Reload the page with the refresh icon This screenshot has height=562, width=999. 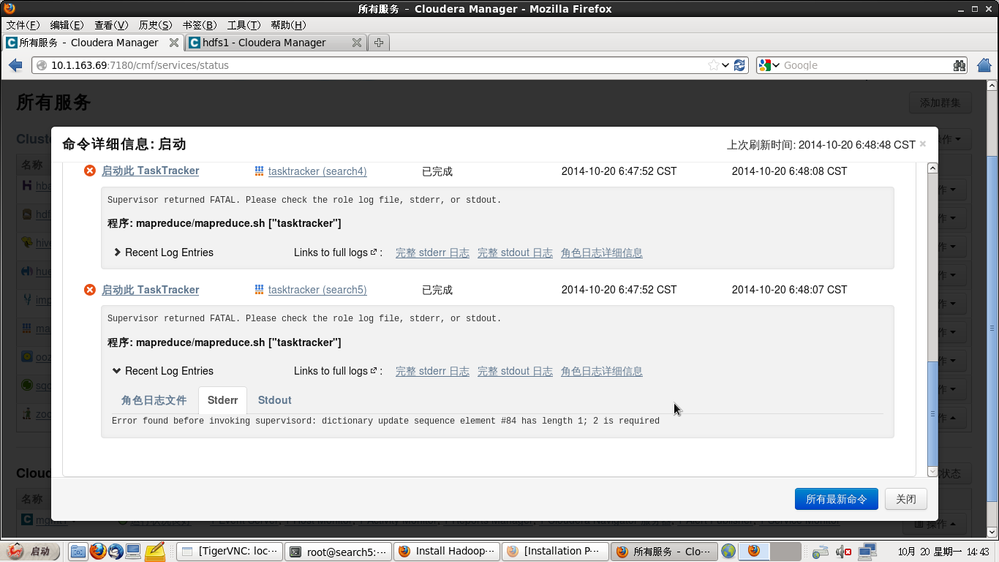(739, 65)
